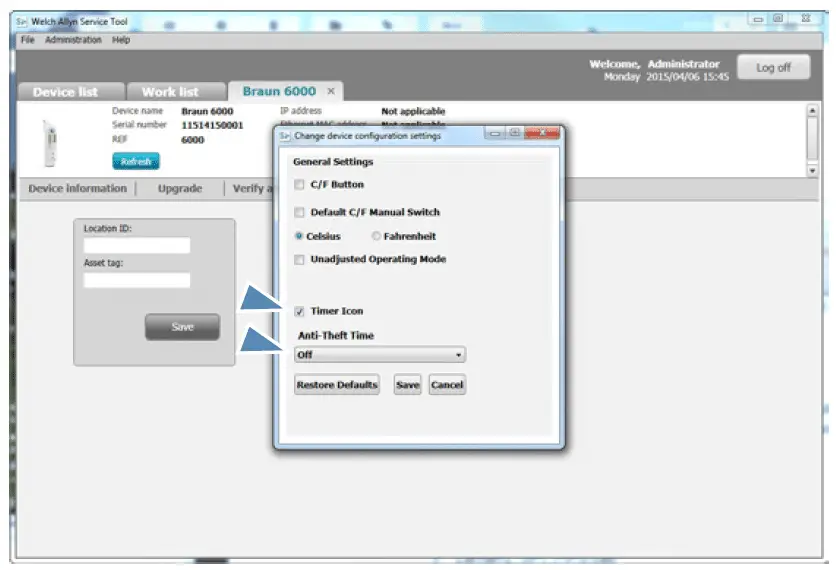Click the device header scrollbar down arrow

[x=812, y=171]
